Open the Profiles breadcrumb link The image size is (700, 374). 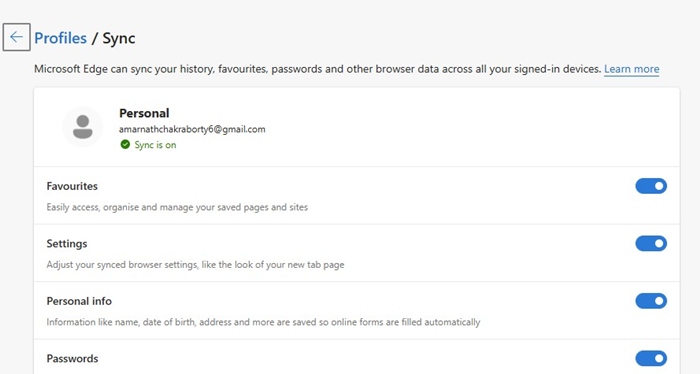(60, 38)
